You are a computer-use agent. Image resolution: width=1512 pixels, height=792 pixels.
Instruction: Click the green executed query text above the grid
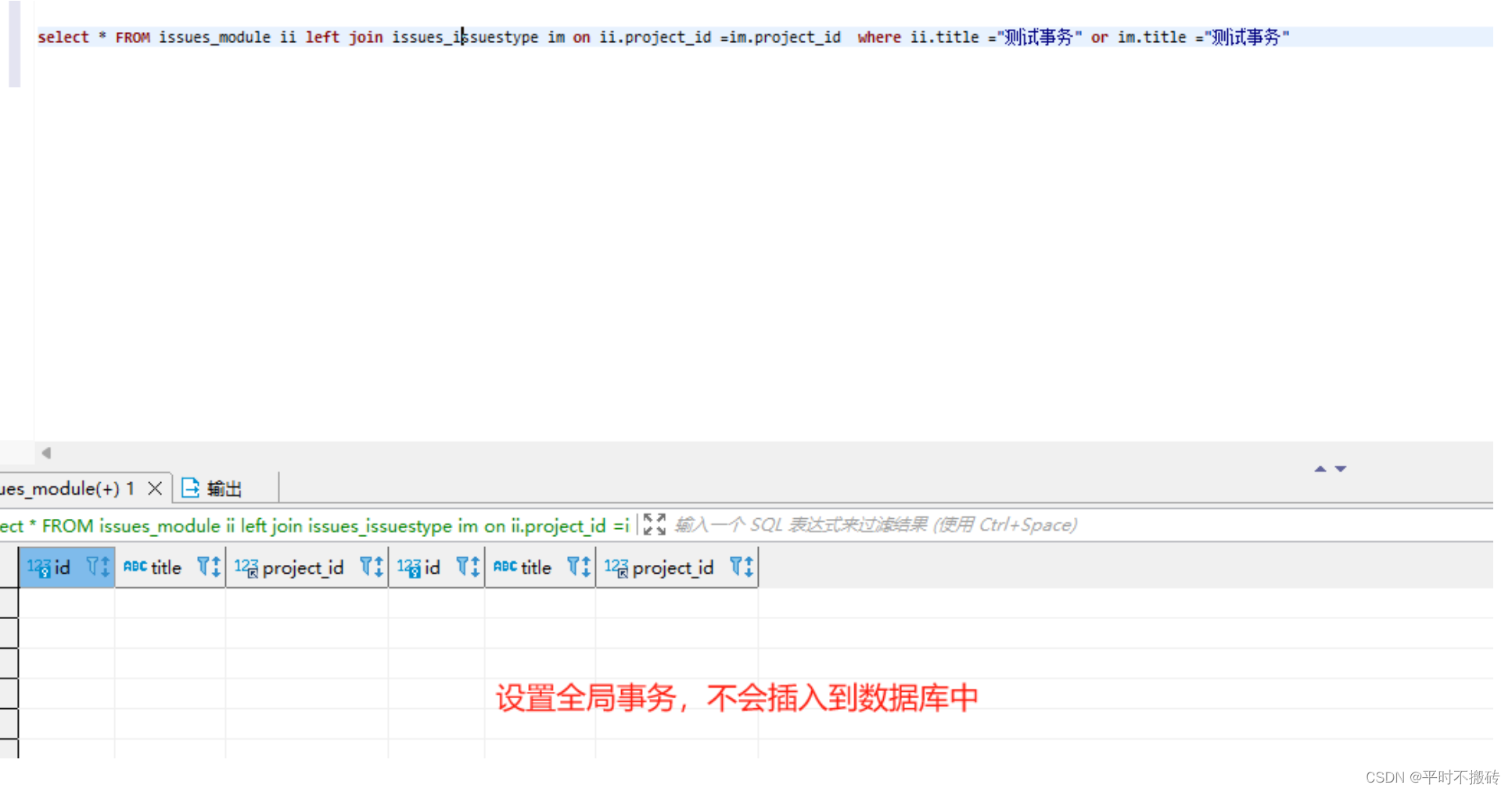click(314, 526)
